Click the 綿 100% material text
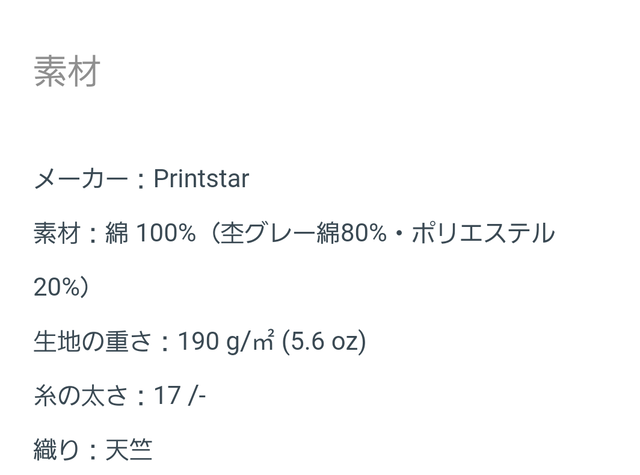The height and width of the screenshot is (475, 640). [151, 233]
